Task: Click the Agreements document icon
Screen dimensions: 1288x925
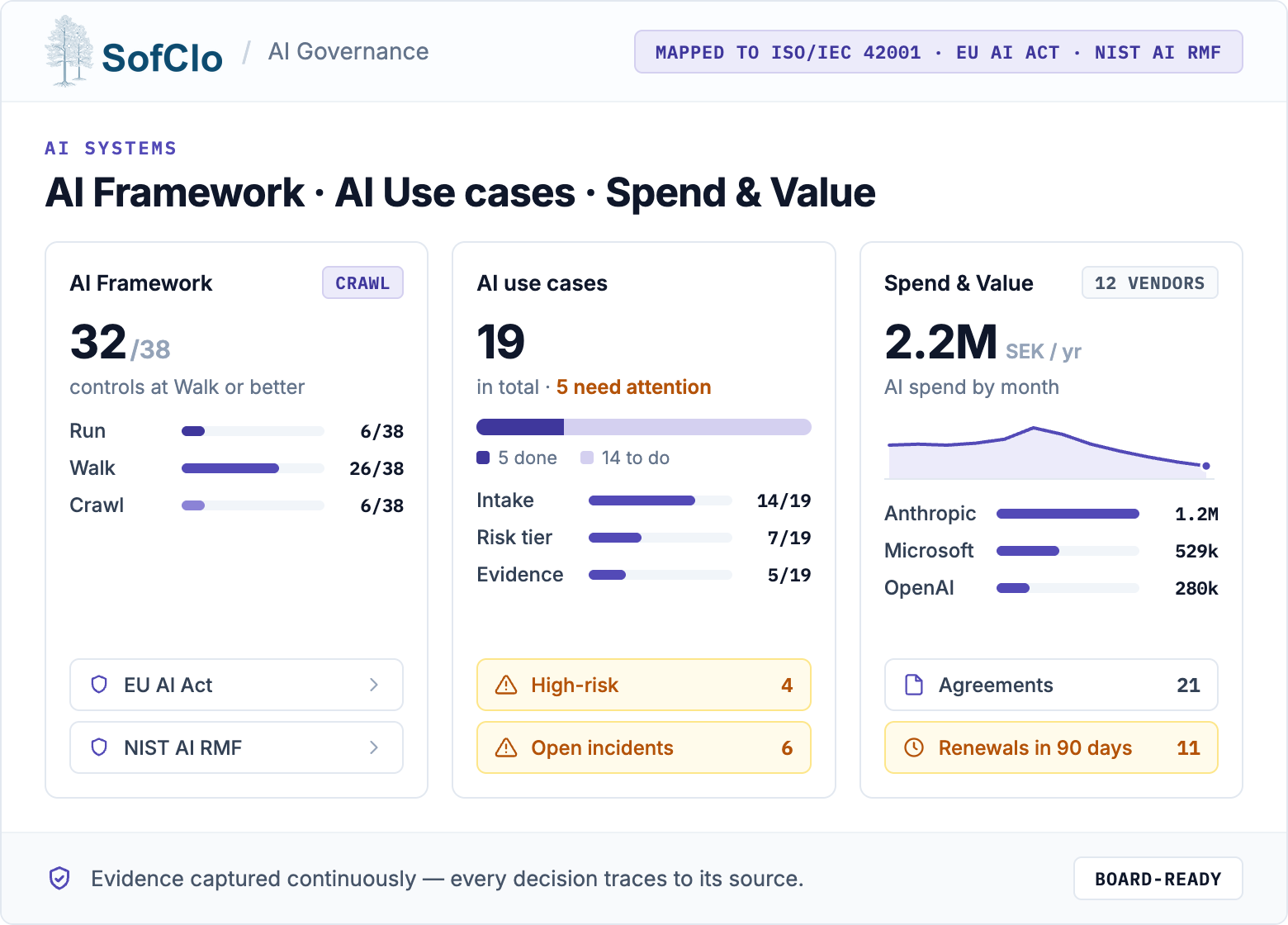Action: (914, 685)
